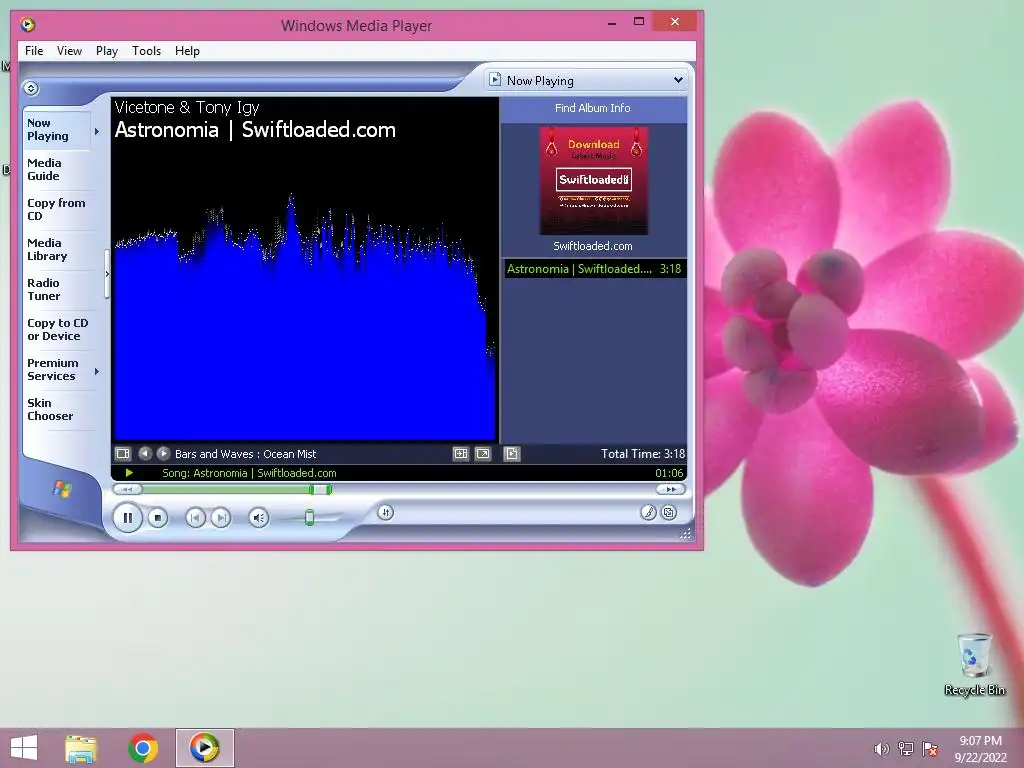The width and height of the screenshot is (1024, 768).
Task: Click the Song: Astronomia status text
Action: (249, 473)
